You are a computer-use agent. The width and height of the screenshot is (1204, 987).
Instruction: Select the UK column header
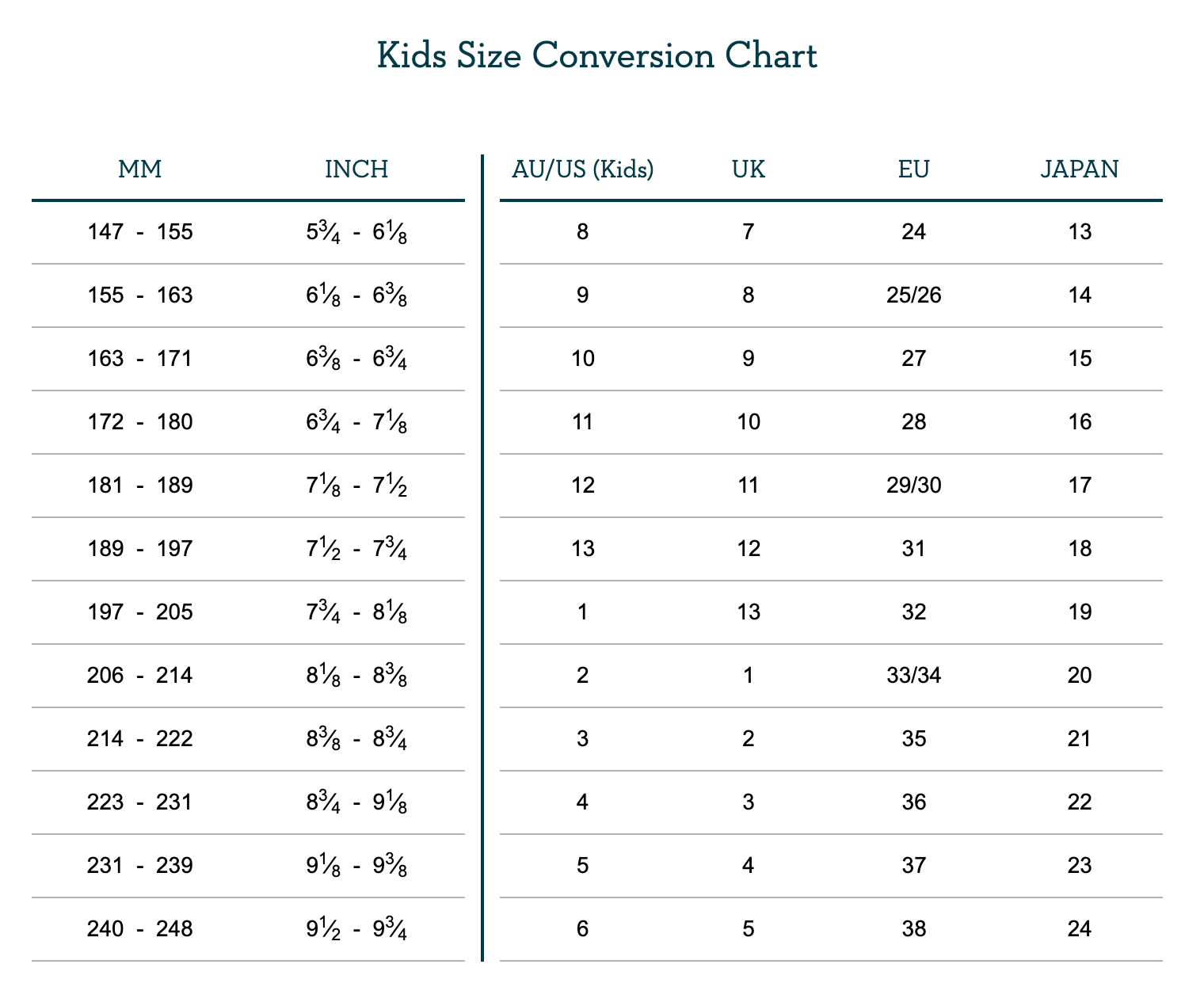pos(749,170)
